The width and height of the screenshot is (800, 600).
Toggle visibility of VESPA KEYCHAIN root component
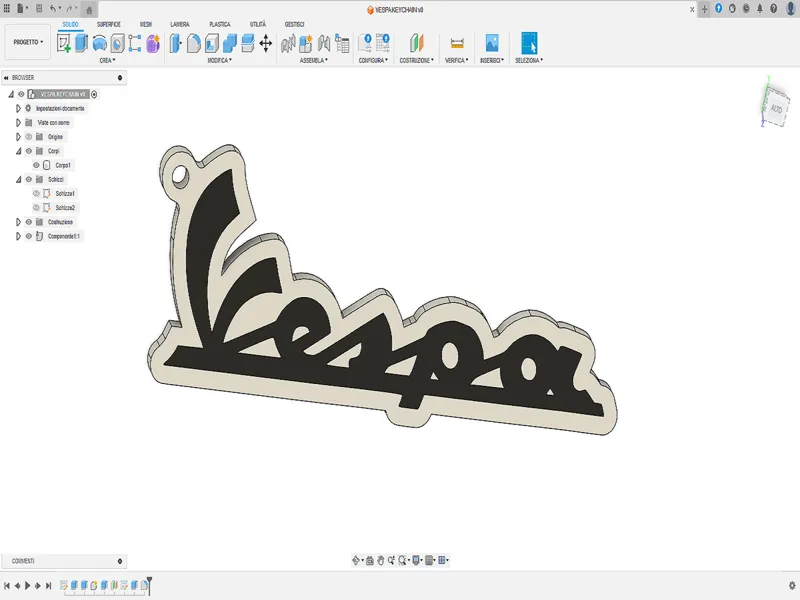21,94
